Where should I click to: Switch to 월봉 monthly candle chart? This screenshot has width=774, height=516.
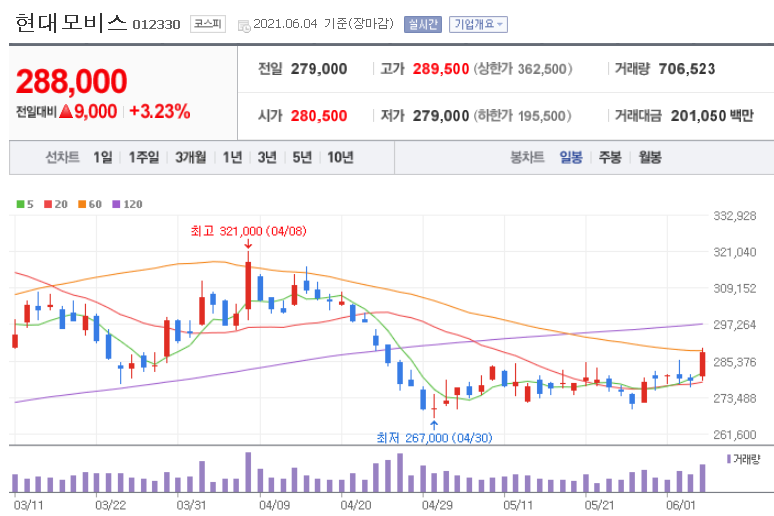(650, 158)
